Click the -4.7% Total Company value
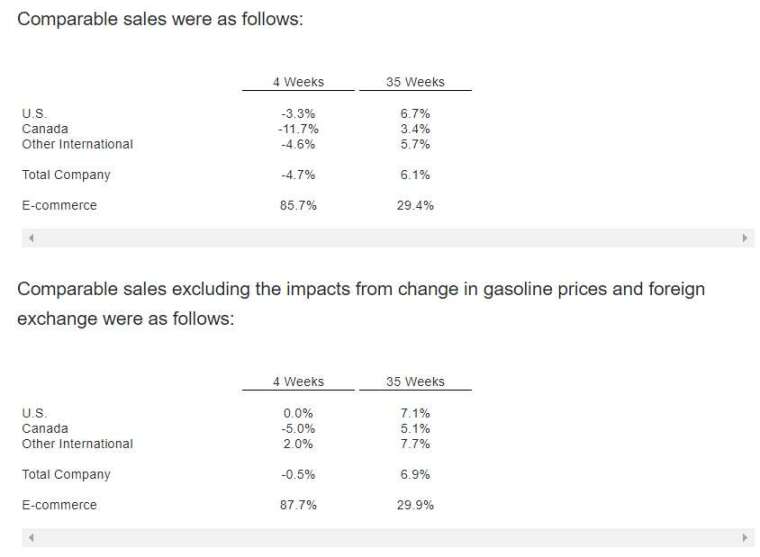The width and height of the screenshot is (760, 557). coord(298,175)
